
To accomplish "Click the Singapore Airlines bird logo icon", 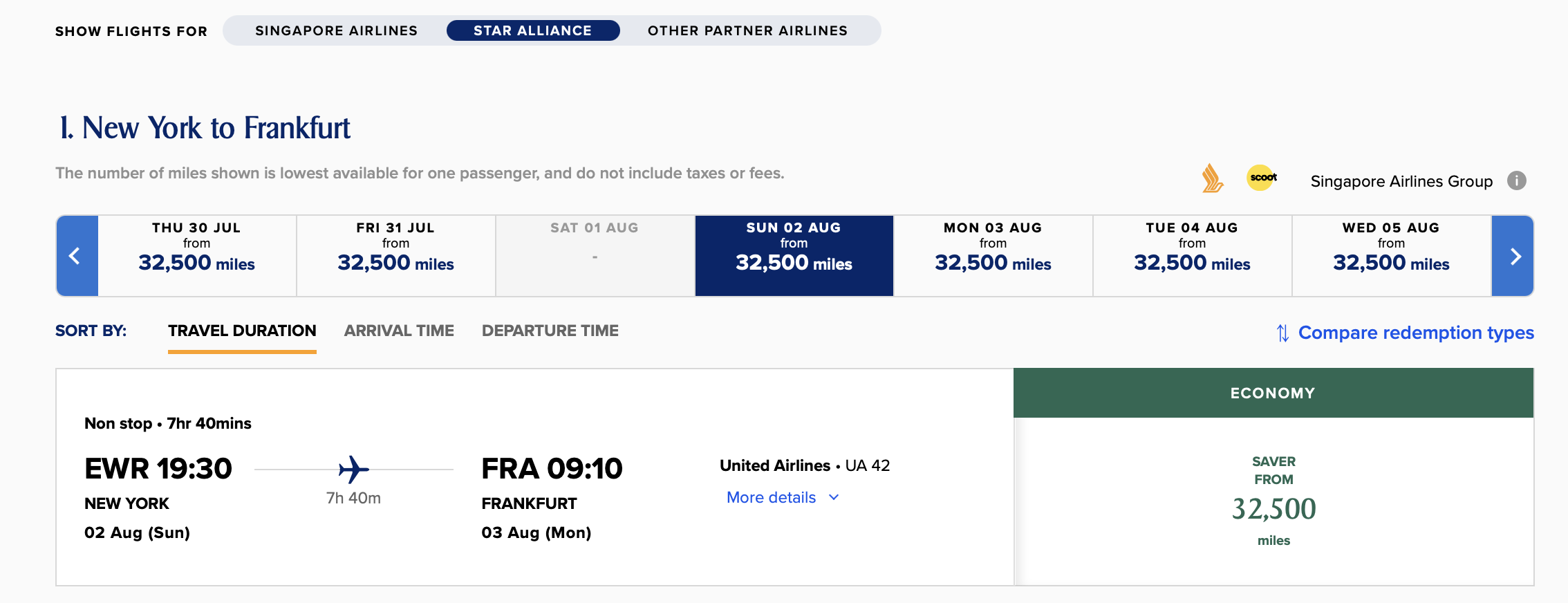I will 1212,178.
